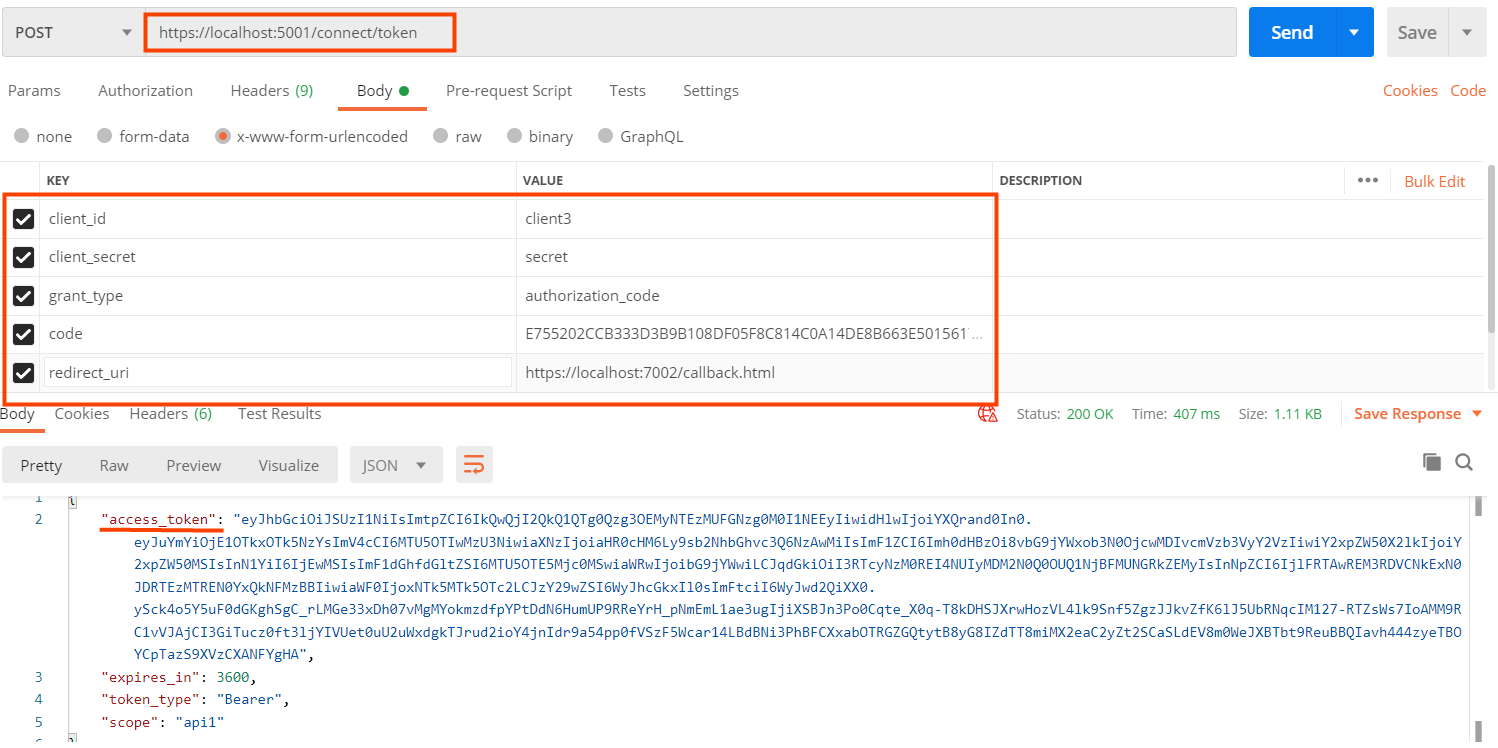The image size is (1498, 748).
Task: Click the warning icon near the response status bar
Action: (x=987, y=413)
